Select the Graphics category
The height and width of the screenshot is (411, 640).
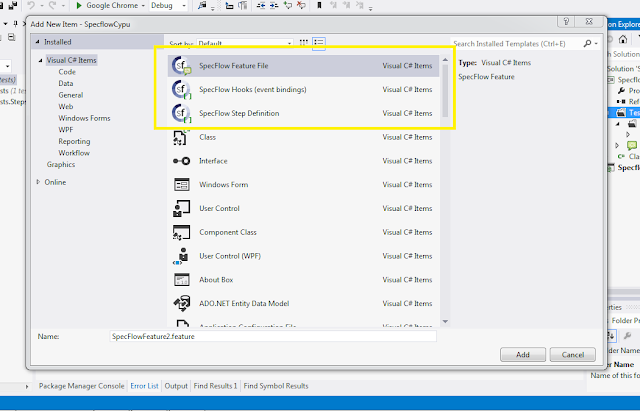[x=61, y=164]
